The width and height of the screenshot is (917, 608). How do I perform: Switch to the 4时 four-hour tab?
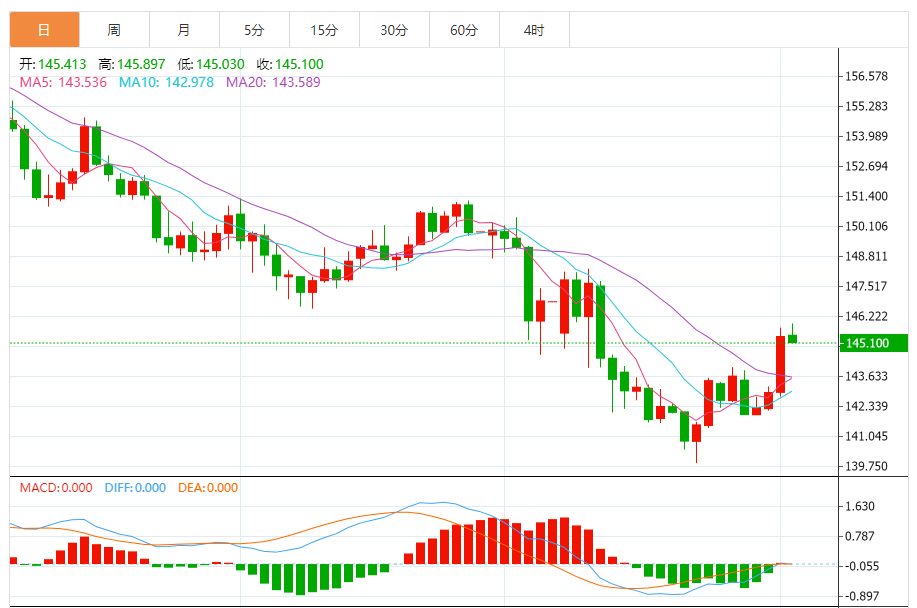click(534, 29)
